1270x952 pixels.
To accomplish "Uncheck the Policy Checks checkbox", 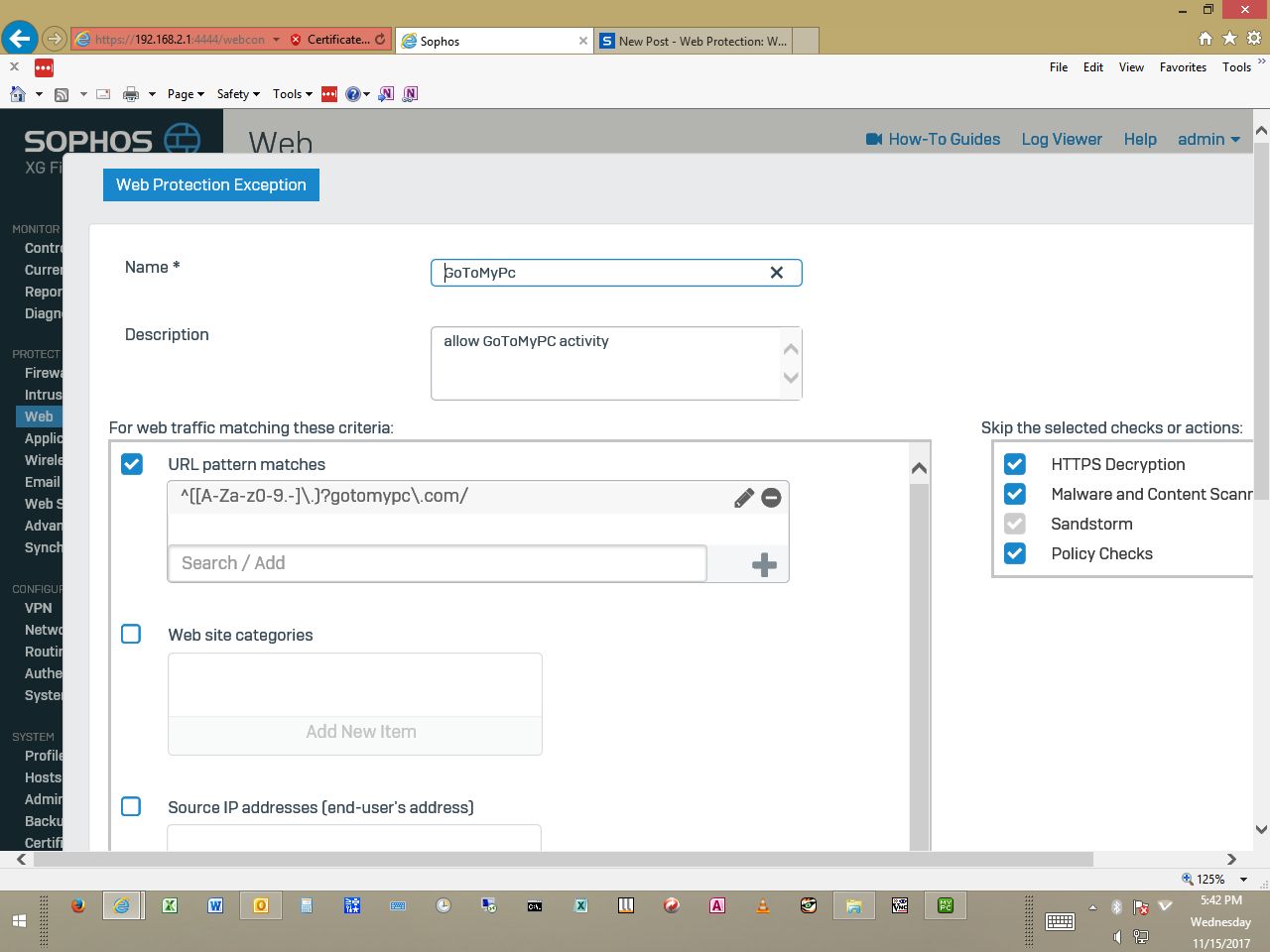I will coord(1015,553).
